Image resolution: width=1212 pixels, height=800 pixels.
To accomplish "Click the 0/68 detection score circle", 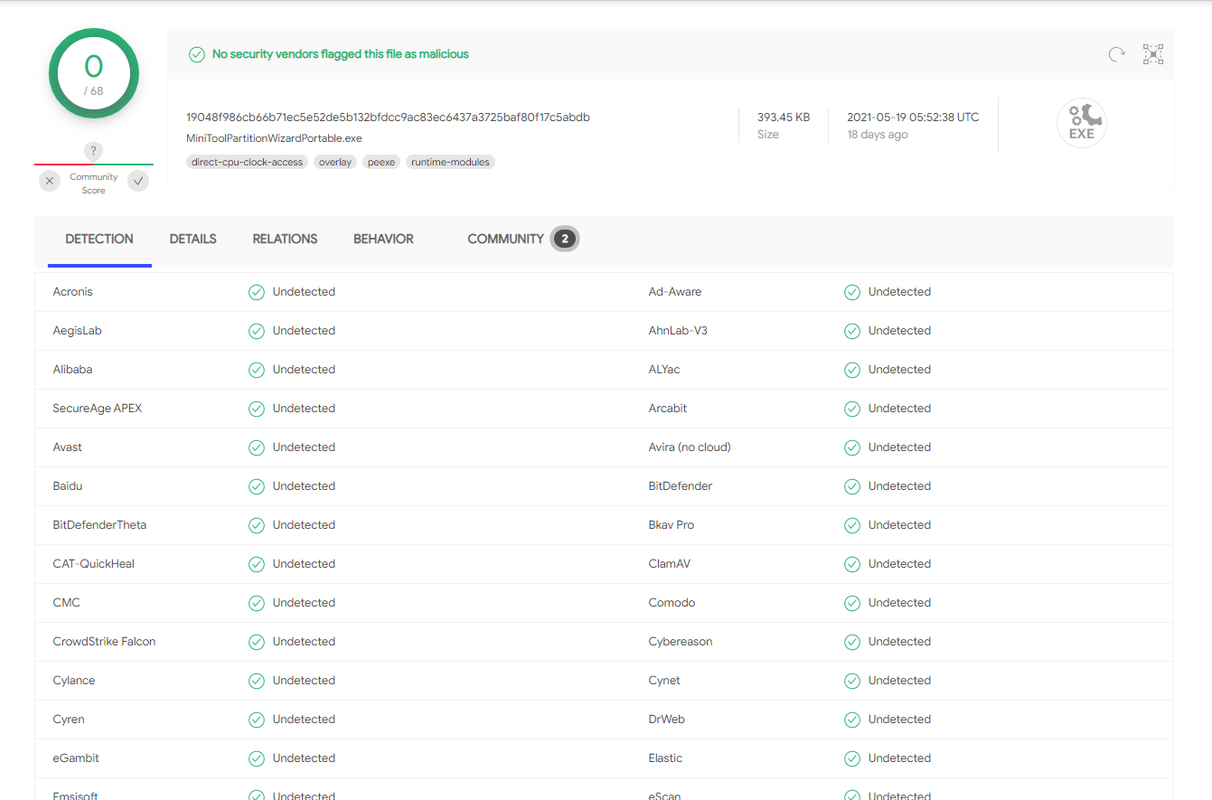I will coord(93,73).
